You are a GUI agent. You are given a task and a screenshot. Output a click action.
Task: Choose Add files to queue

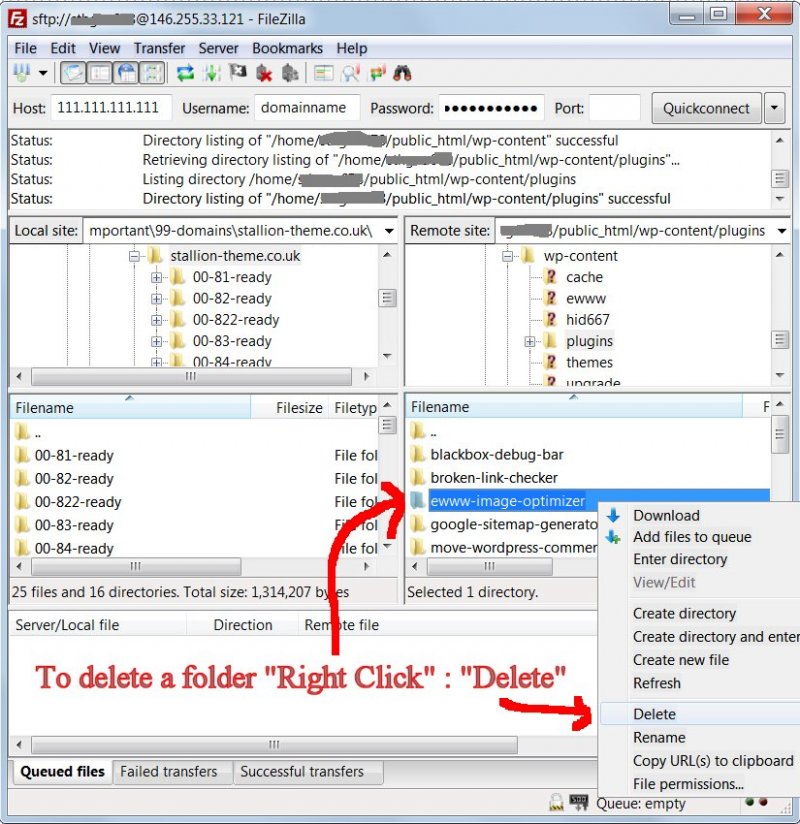coord(692,537)
